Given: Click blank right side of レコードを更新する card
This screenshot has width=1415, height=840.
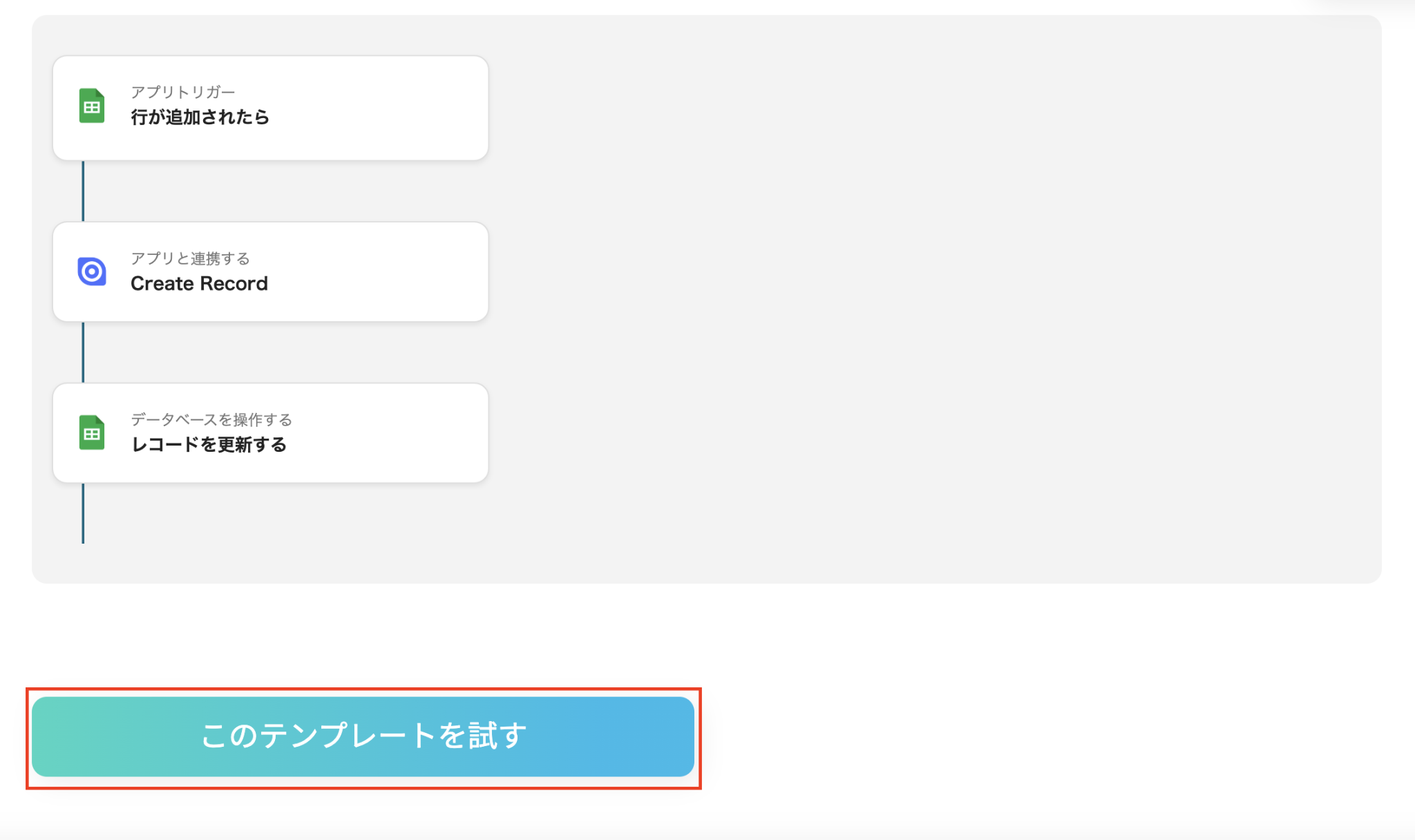Looking at the screenshot, I should tap(401, 432).
